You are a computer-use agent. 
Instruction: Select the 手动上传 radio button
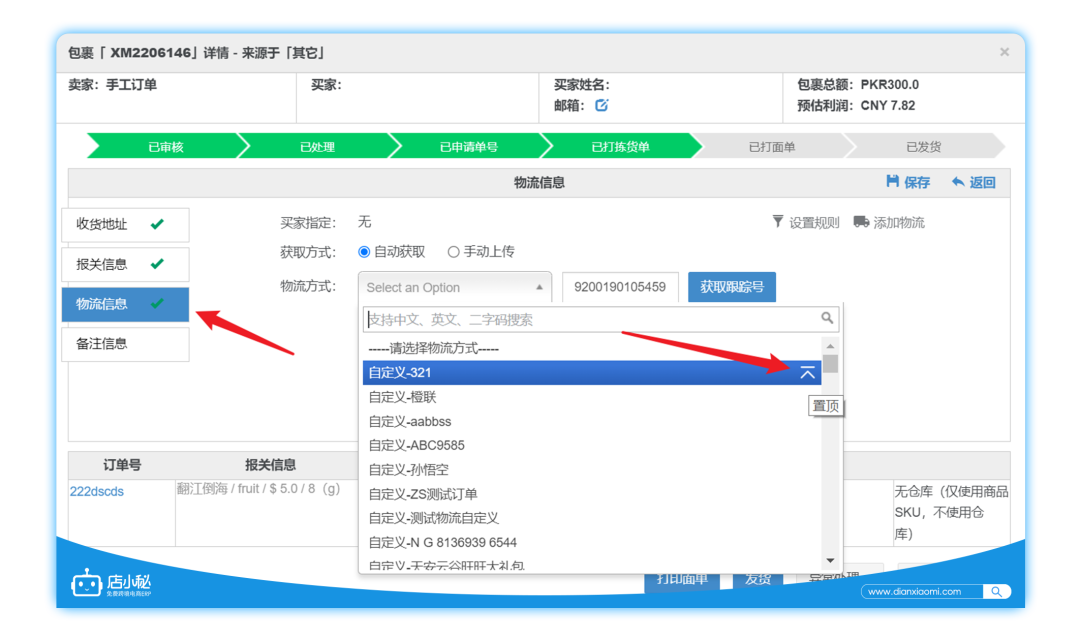point(453,251)
